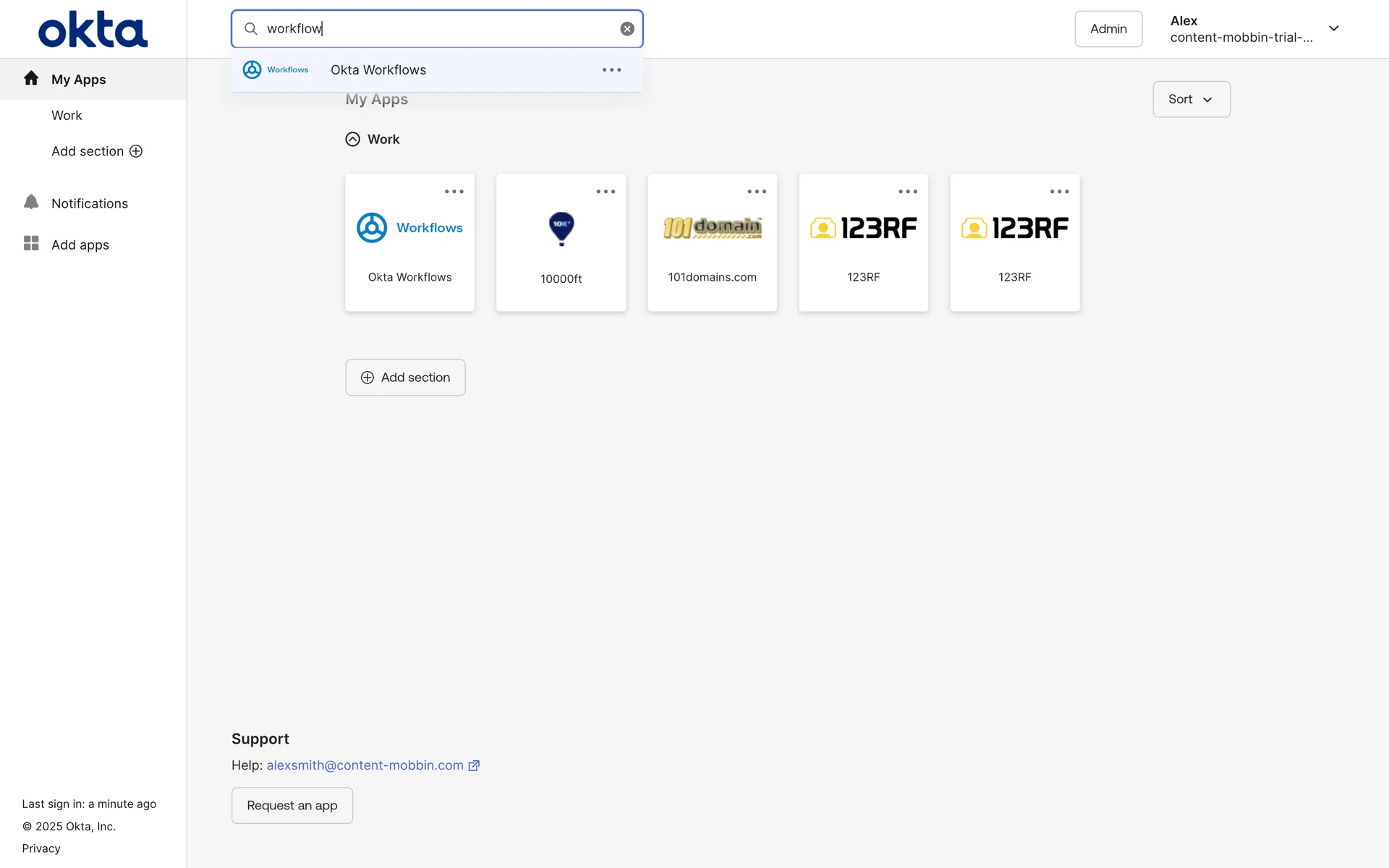Click the Request an app button
This screenshot has height=868, width=1389.
pyautogui.click(x=292, y=805)
